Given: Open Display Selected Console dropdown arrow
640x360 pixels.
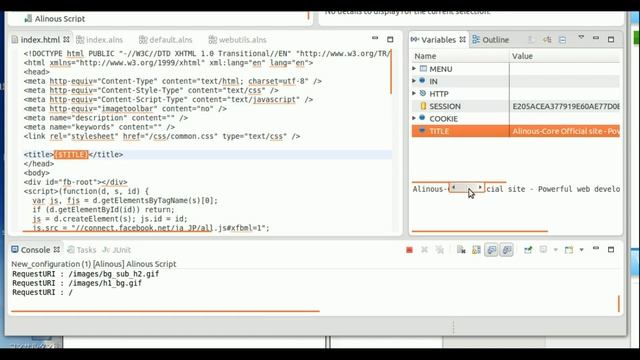Looking at the screenshot, I should [555, 250].
